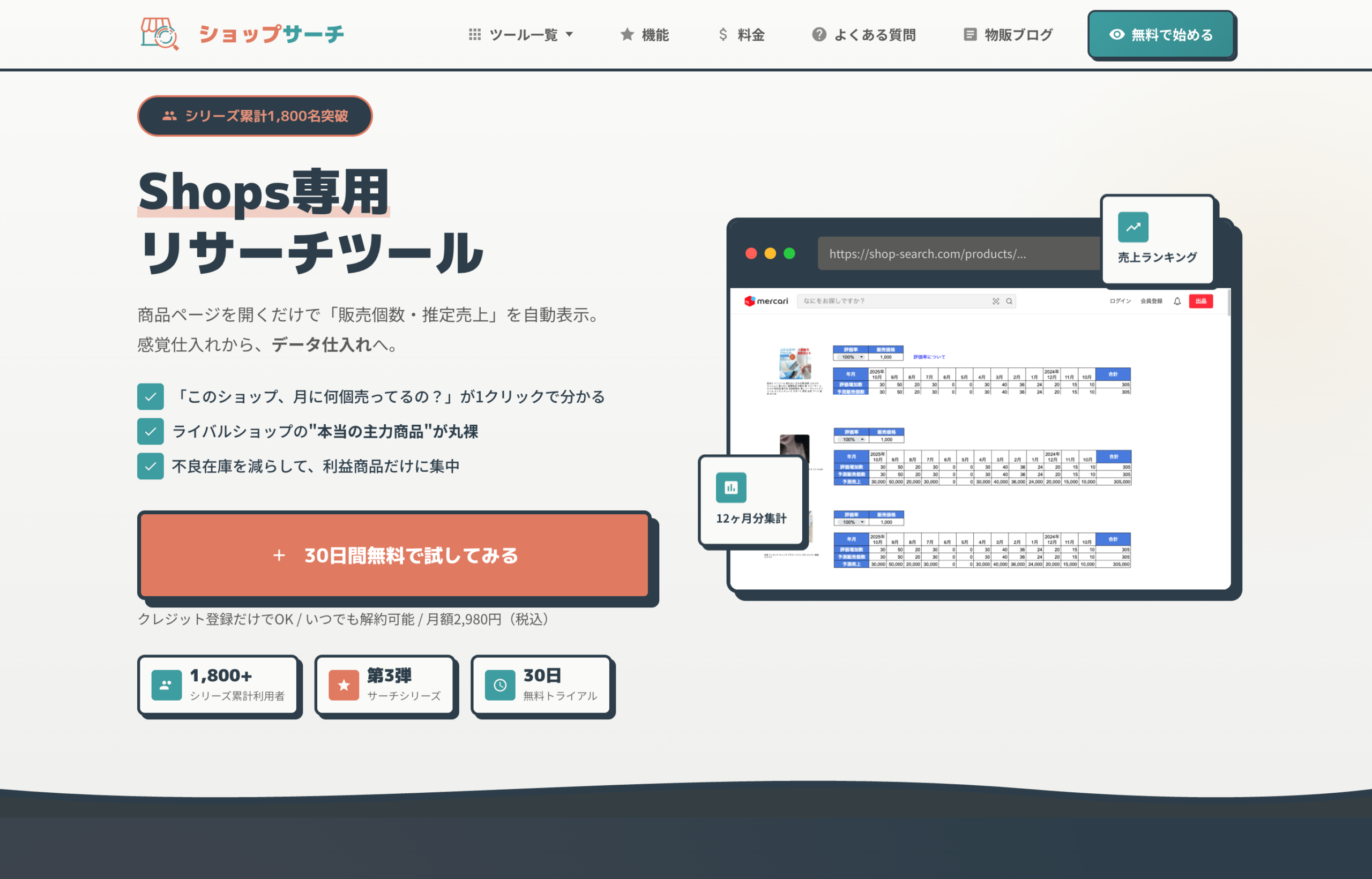1372x879 pixels.
Task: Toggle the 不良在庫を減らして checkbox
Action: (x=150, y=466)
